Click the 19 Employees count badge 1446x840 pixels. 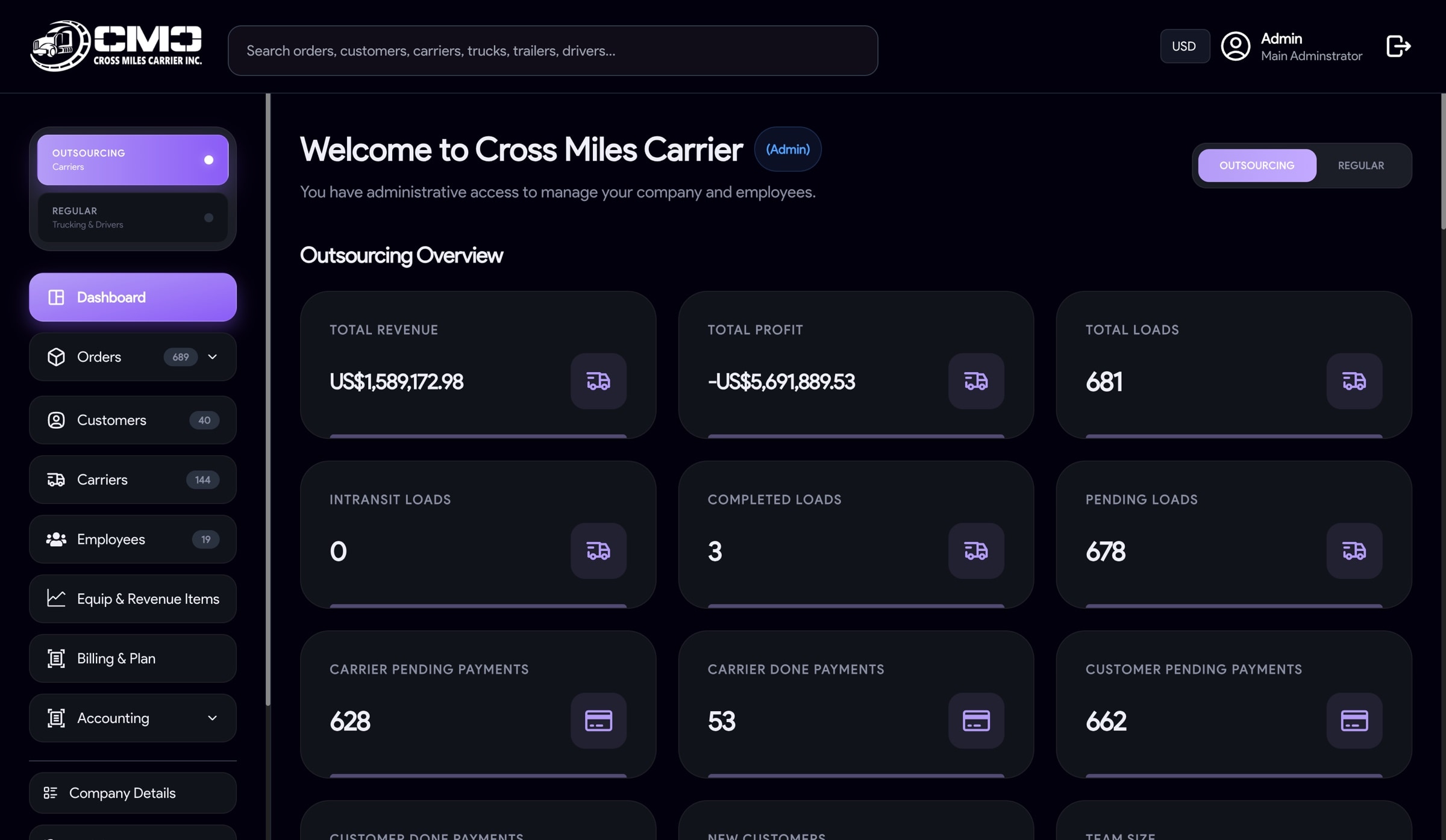(x=205, y=540)
